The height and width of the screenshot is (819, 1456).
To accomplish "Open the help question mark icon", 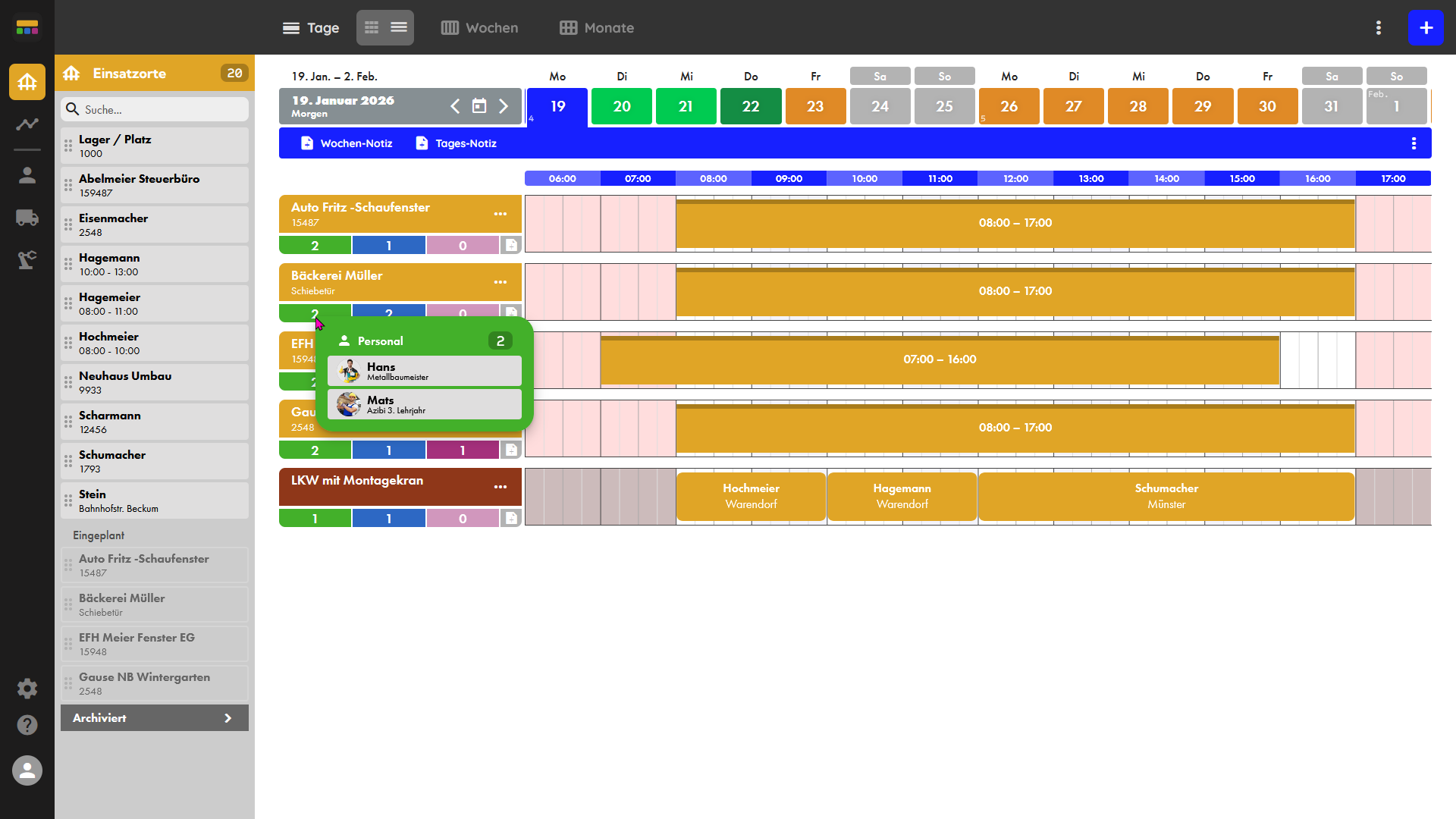I will pyautogui.click(x=27, y=725).
